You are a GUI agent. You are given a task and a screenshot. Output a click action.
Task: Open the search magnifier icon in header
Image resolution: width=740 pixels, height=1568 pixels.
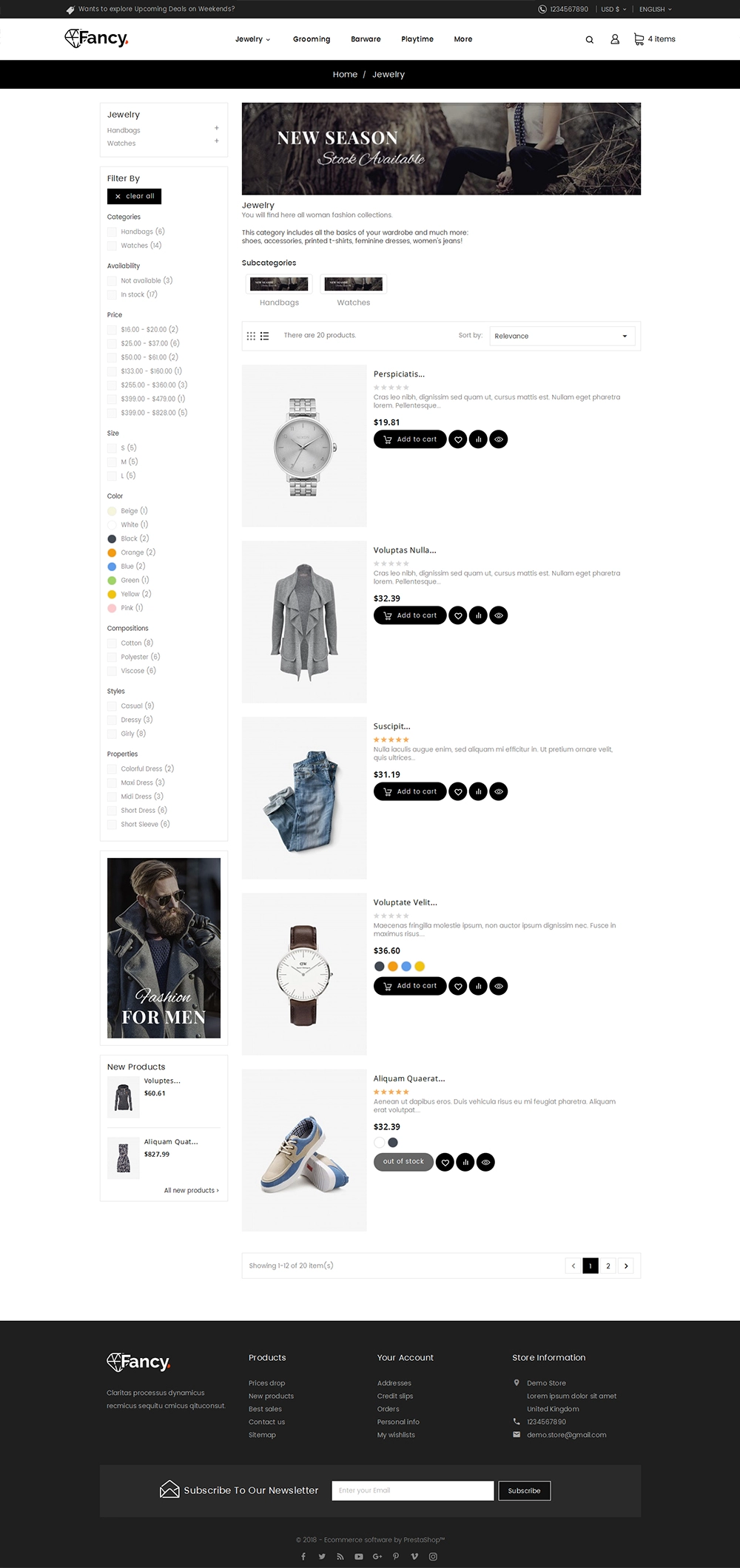pos(589,40)
